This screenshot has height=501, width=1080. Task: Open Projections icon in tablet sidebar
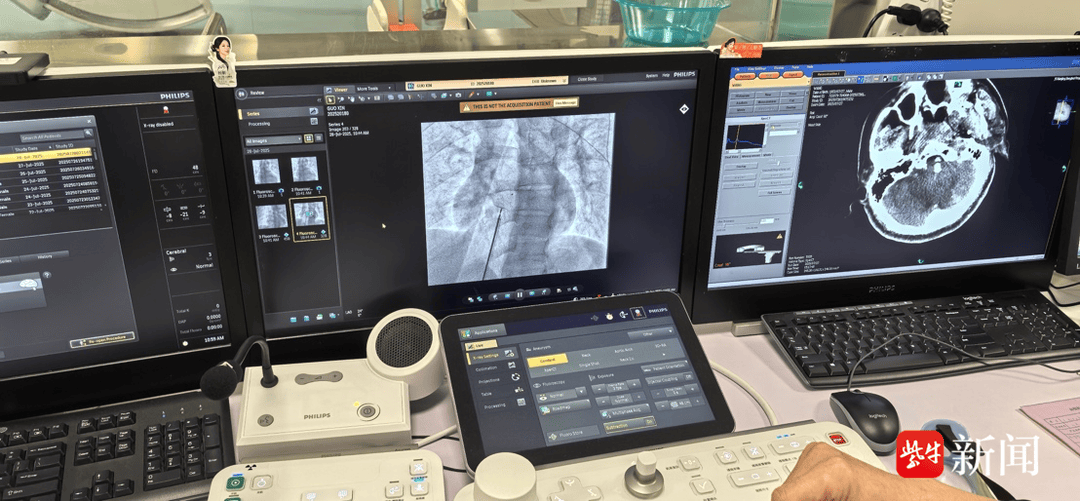516,379
